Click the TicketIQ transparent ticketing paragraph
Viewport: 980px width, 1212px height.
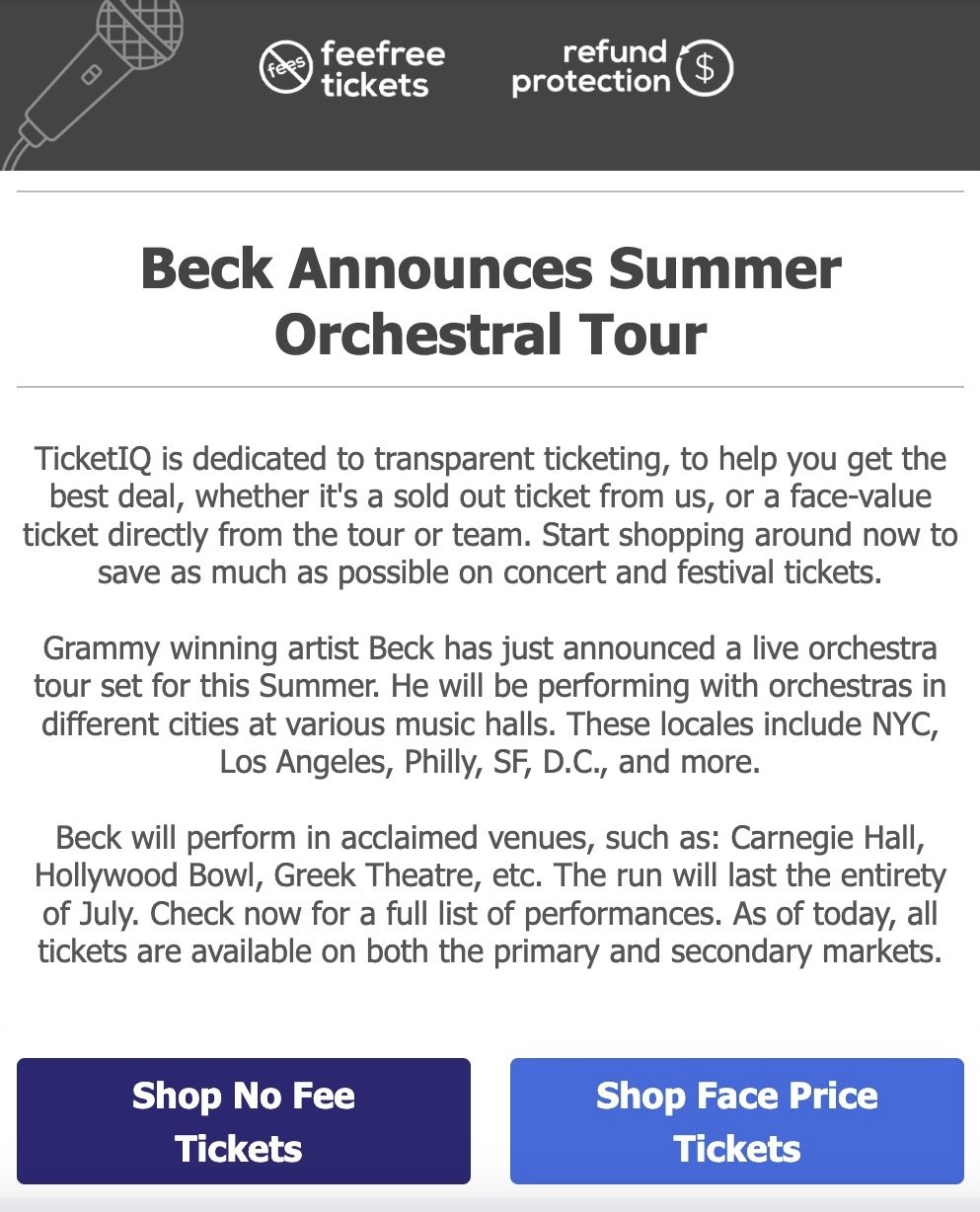pyautogui.click(x=490, y=515)
